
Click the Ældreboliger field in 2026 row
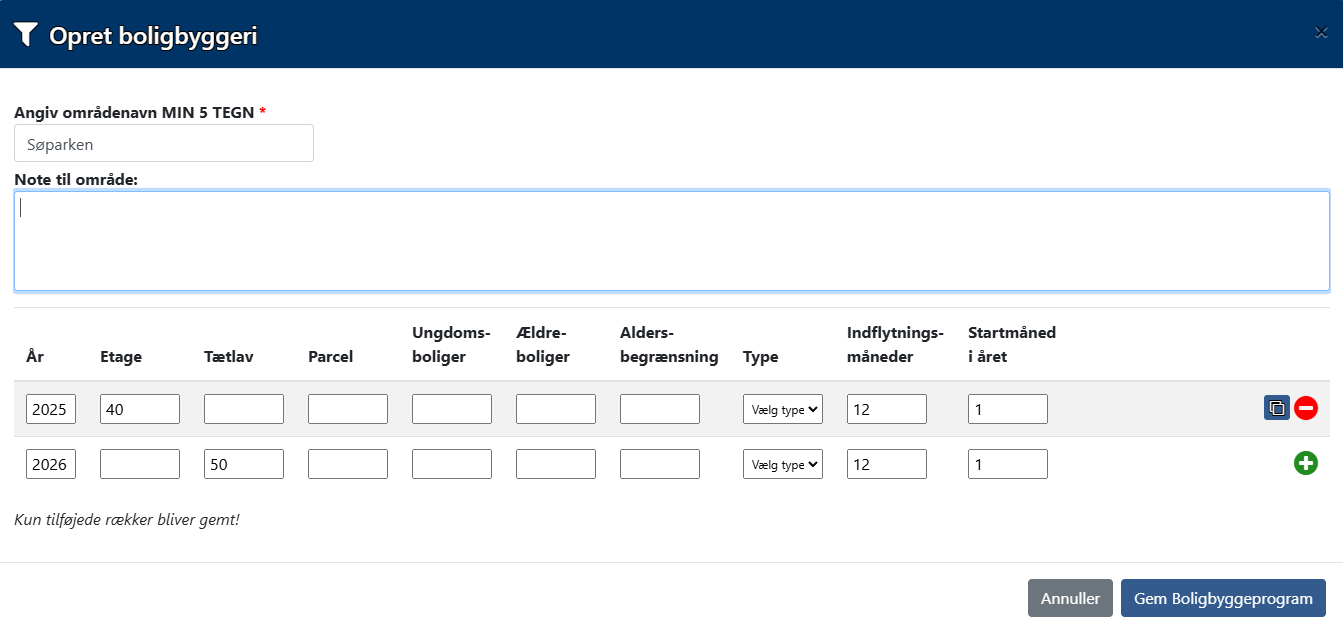pos(556,464)
